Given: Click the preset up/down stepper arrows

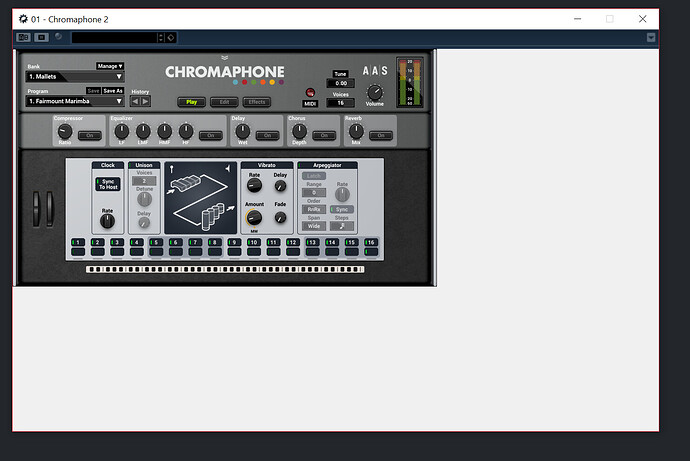Looking at the screenshot, I should click(x=161, y=37).
